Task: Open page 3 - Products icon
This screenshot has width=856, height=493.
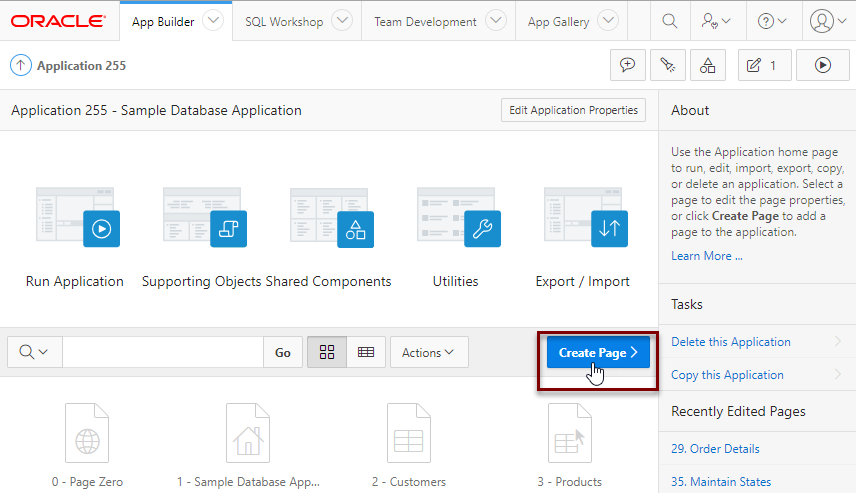Action: (570, 433)
